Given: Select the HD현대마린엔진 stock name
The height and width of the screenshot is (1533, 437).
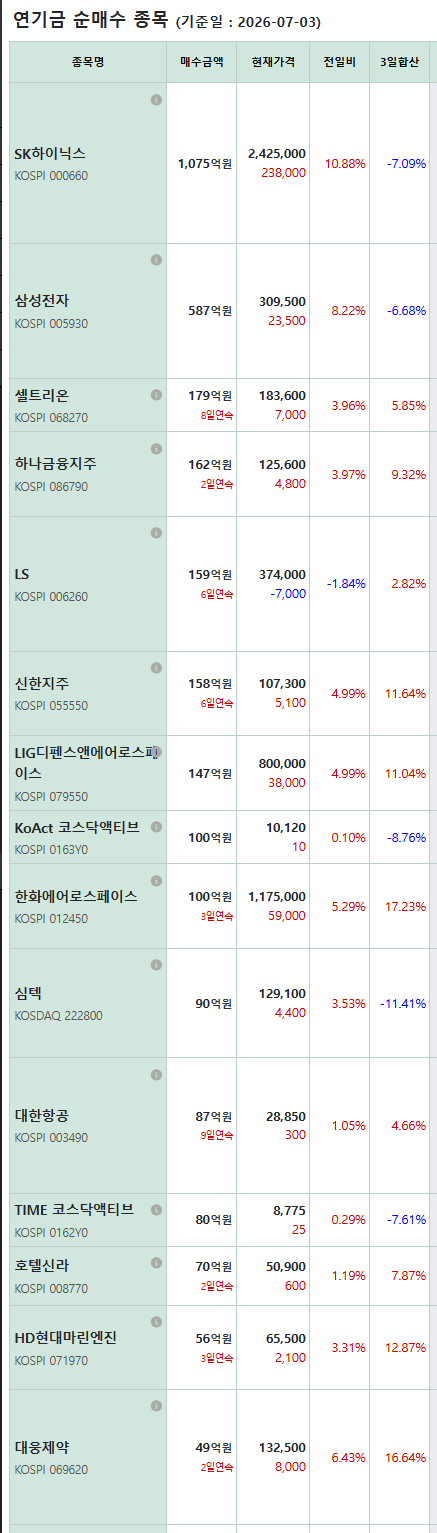Looking at the screenshot, I should tap(66, 1338).
